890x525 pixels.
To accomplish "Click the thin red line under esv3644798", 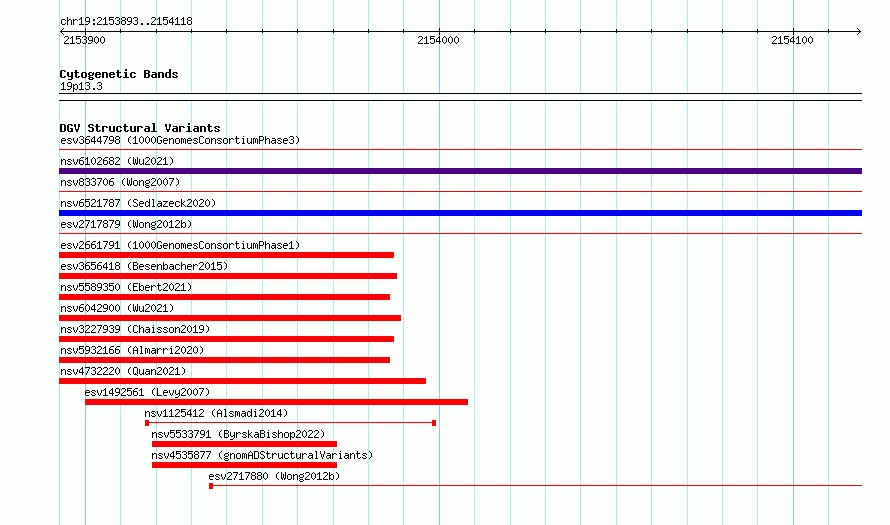I will coord(460,150).
